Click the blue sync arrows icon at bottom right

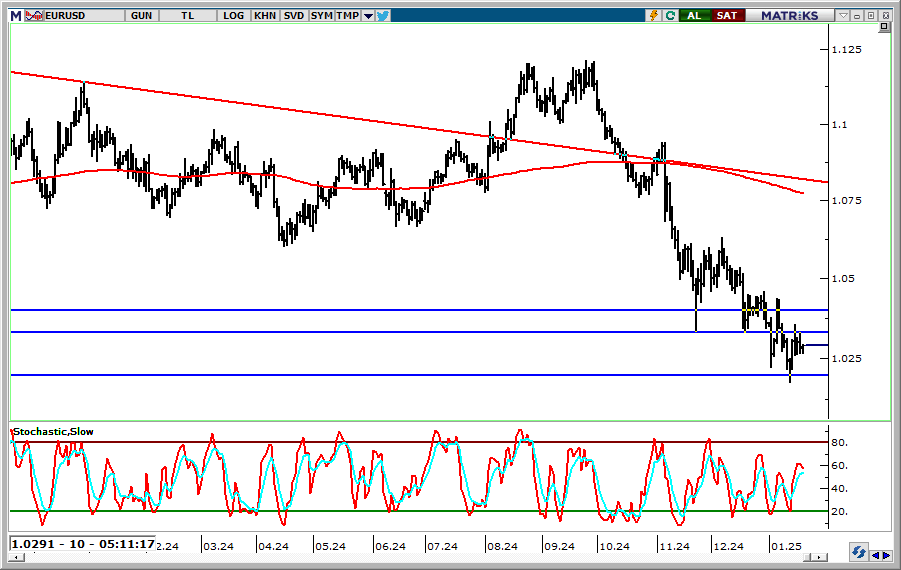tap(858, 552)
